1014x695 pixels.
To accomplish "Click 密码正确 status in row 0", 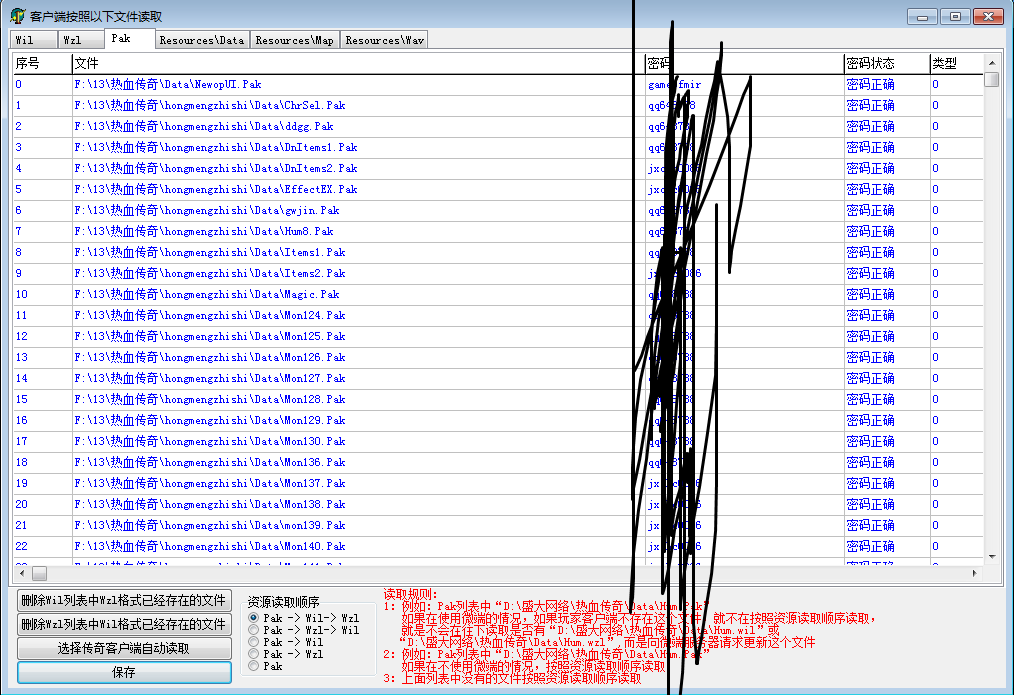I will coord(870,85).
